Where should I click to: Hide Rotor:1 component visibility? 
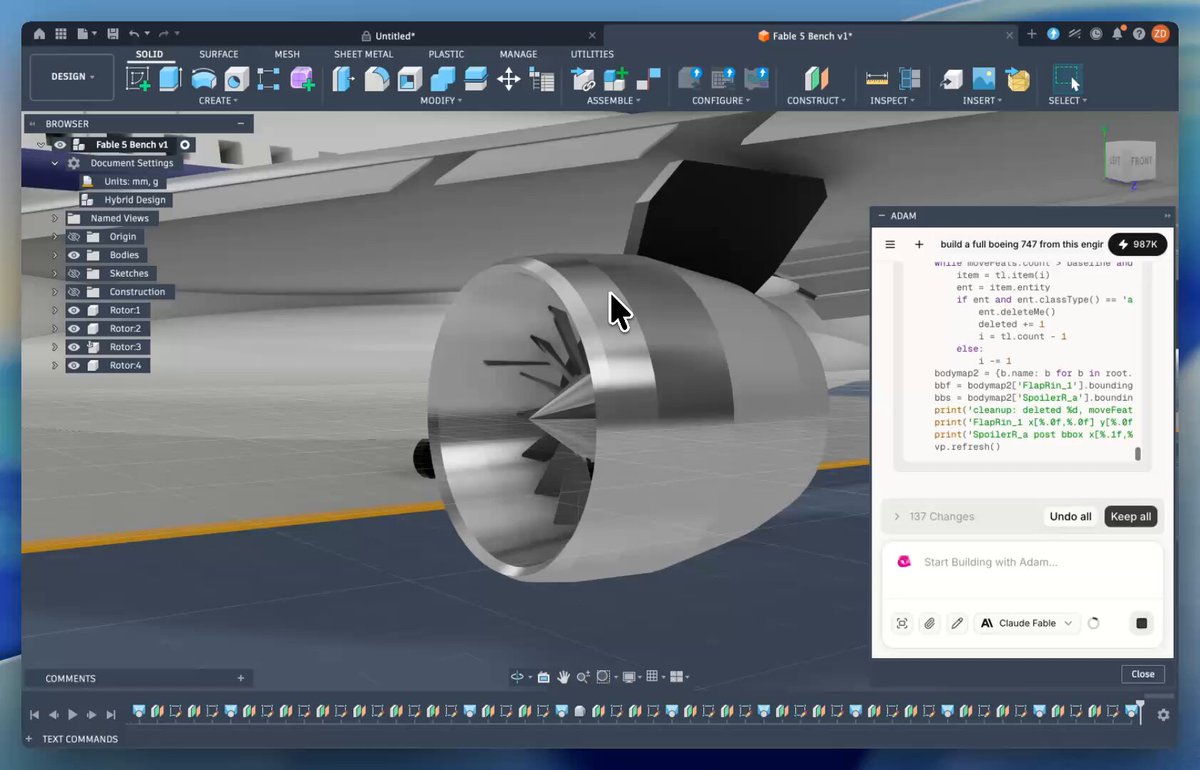(74, 310)
